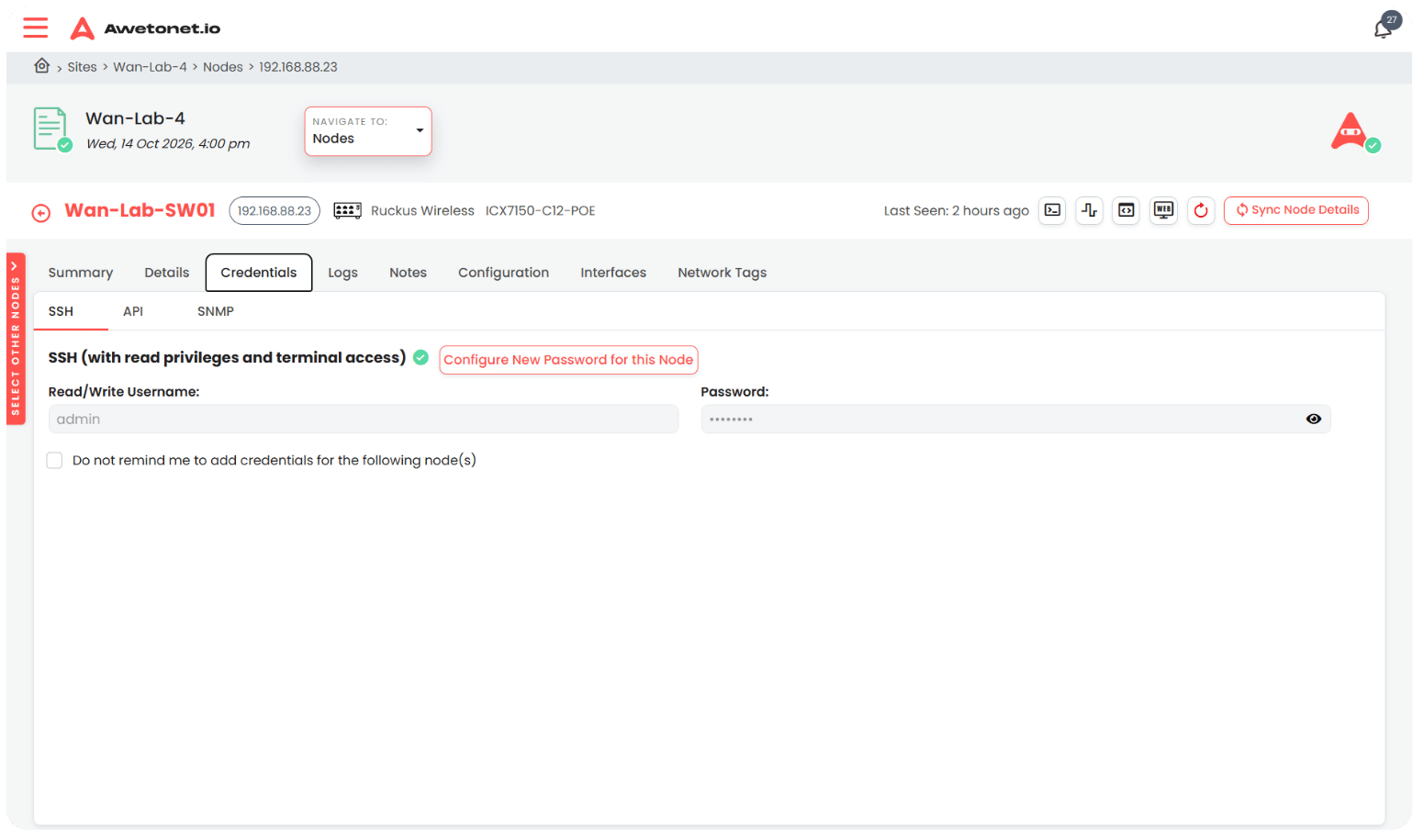Check the do not remind me checkbox
Viewport: 1423px width, 840px height.
[x=55, y=460]
